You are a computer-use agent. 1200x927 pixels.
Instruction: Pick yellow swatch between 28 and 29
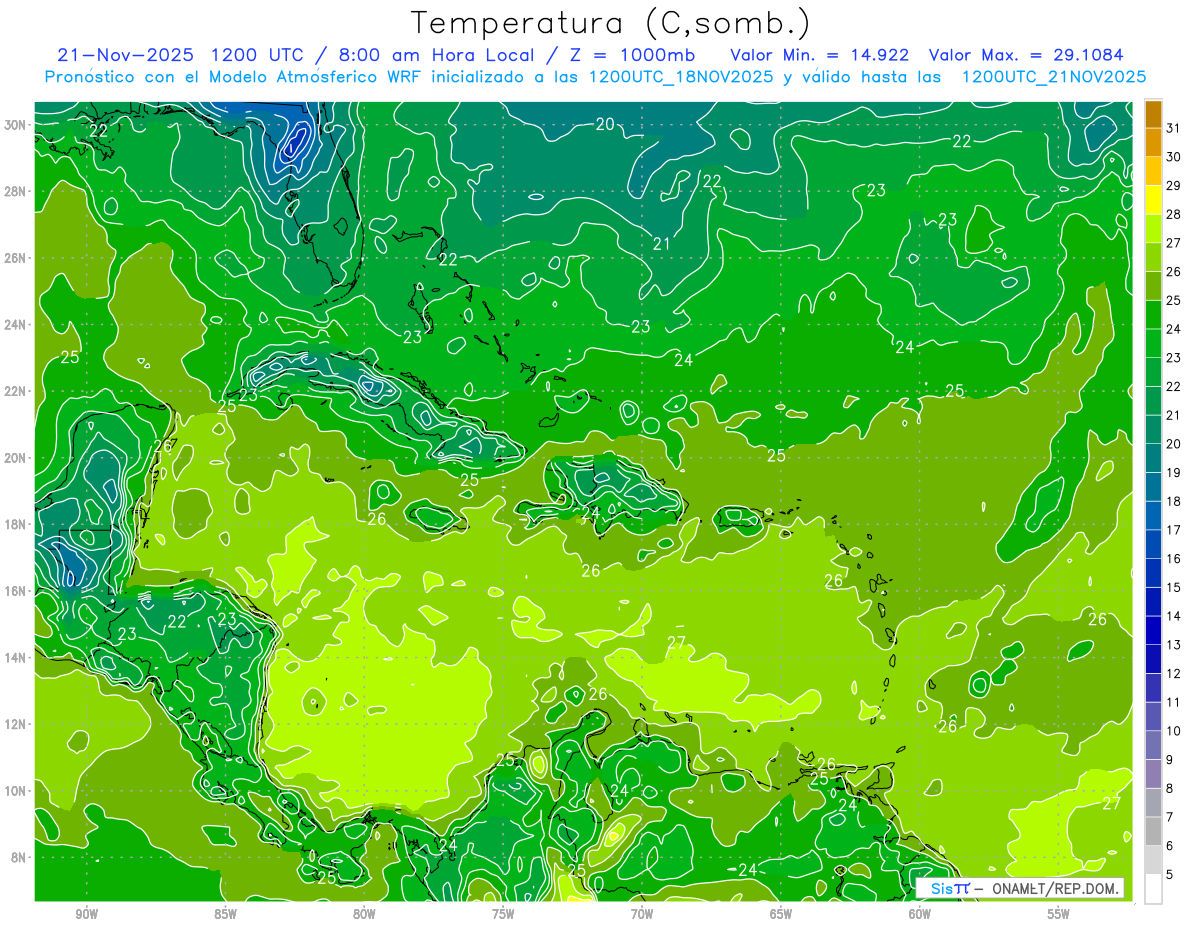tap(1153, 200)
